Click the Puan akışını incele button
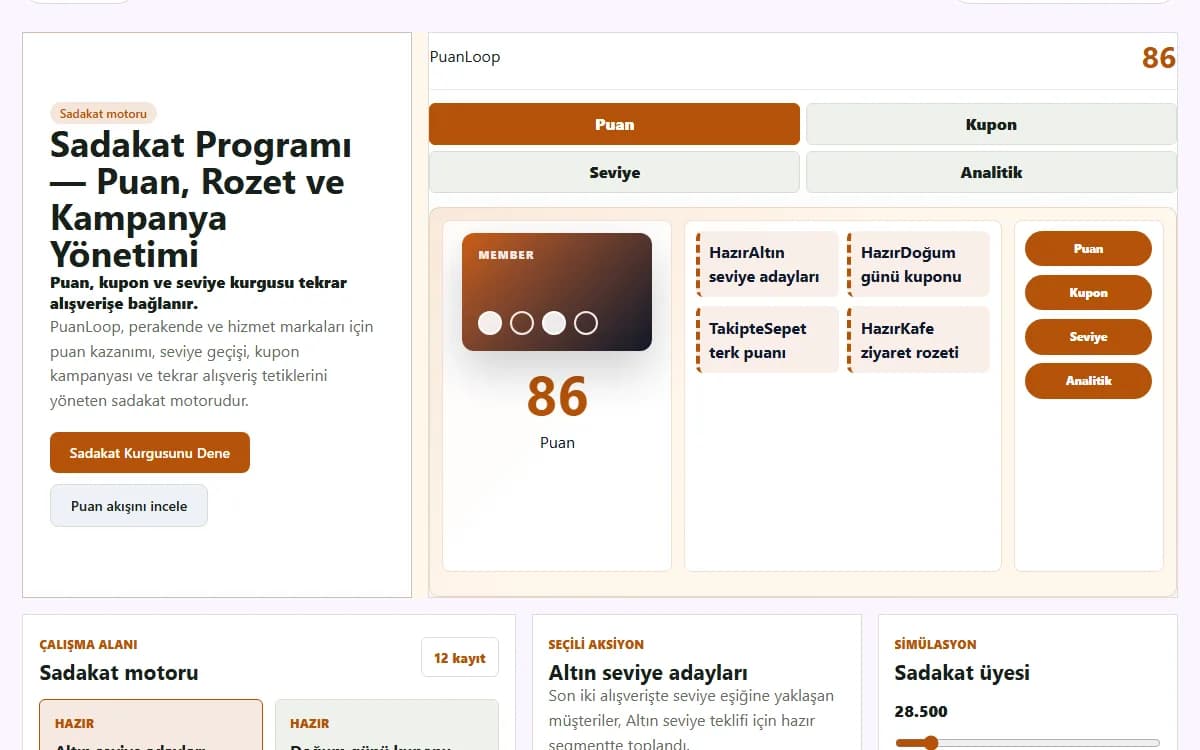 pyautogui.click(x=129, y=506)
